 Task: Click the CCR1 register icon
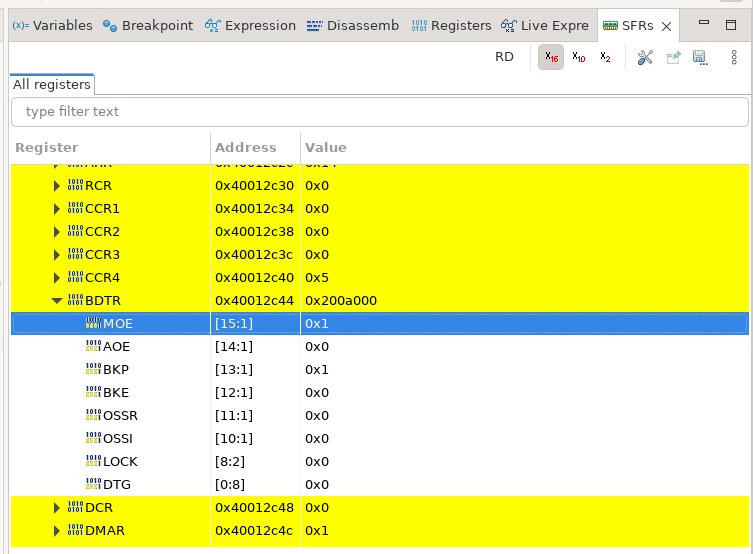pyautogui.click(x=75, y=208)
